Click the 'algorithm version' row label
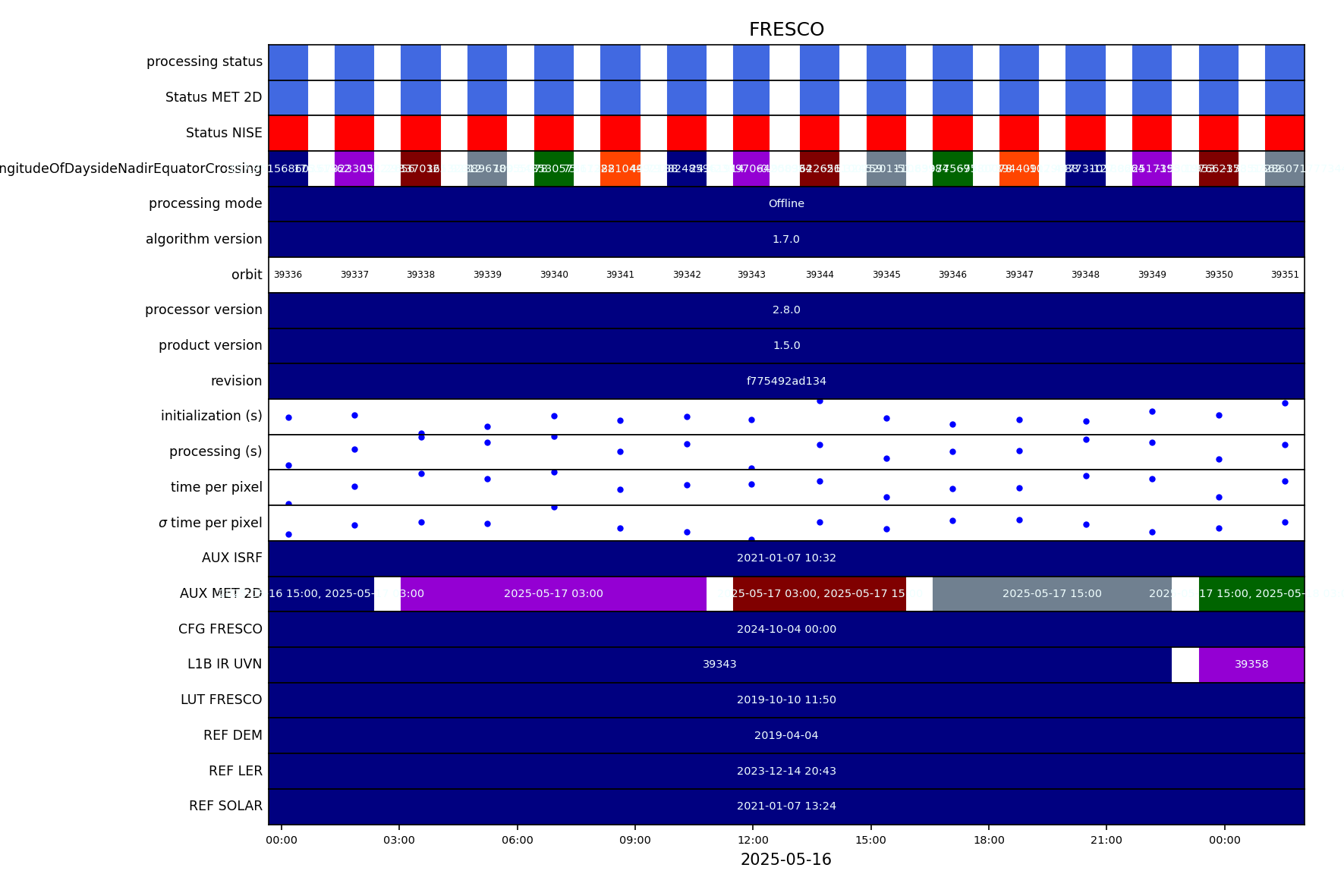 [203, 239]
